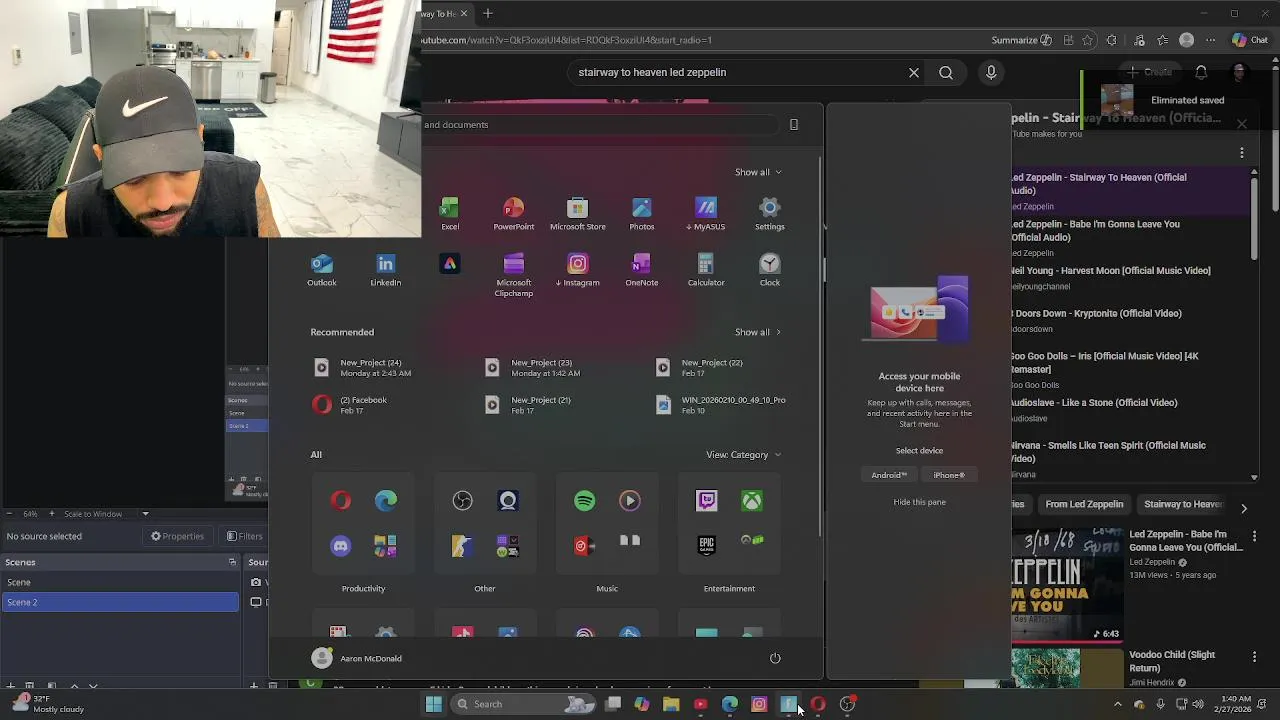This screenshot has width=1280, height=720.
Task: Open Settings gear in pinned apps
Action: coord(769,213)
